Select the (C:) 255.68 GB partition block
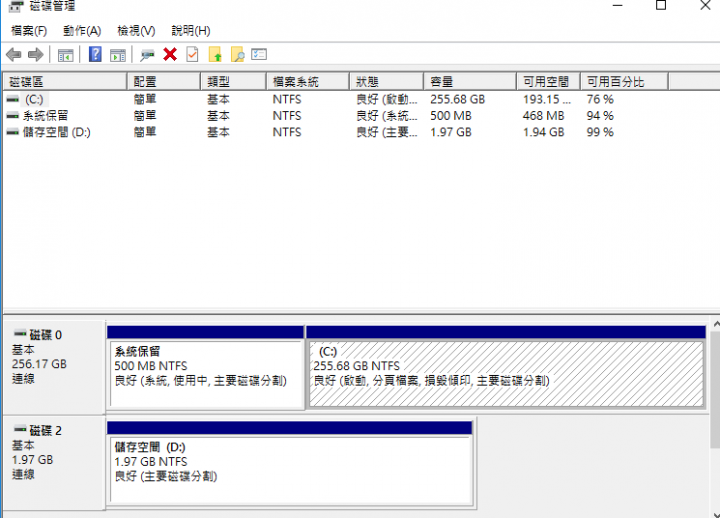Image resolution: width=720 pixels, height=518 pixels. [506, 367]
